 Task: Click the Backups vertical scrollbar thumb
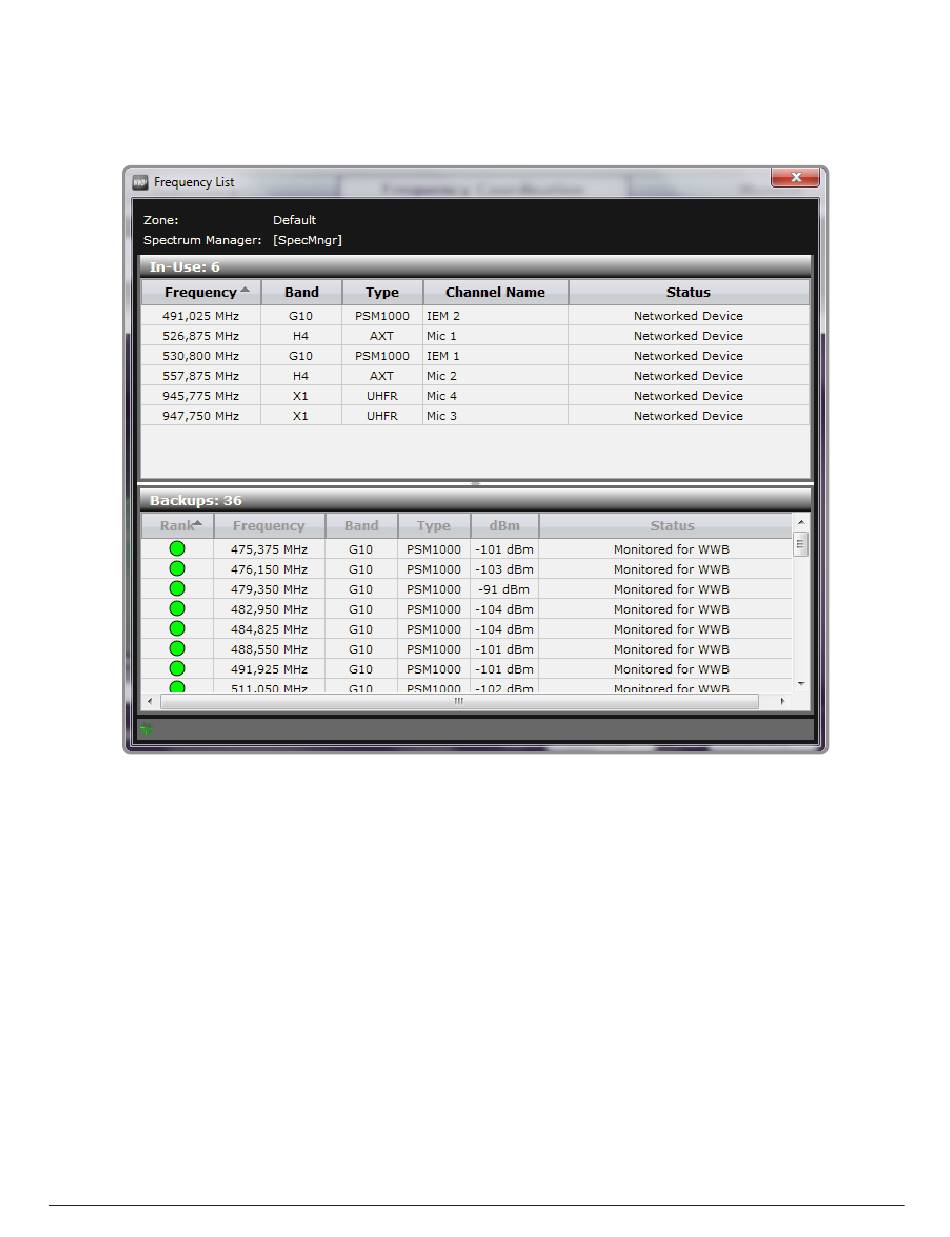pyautogui.click(x=801, y=544)
